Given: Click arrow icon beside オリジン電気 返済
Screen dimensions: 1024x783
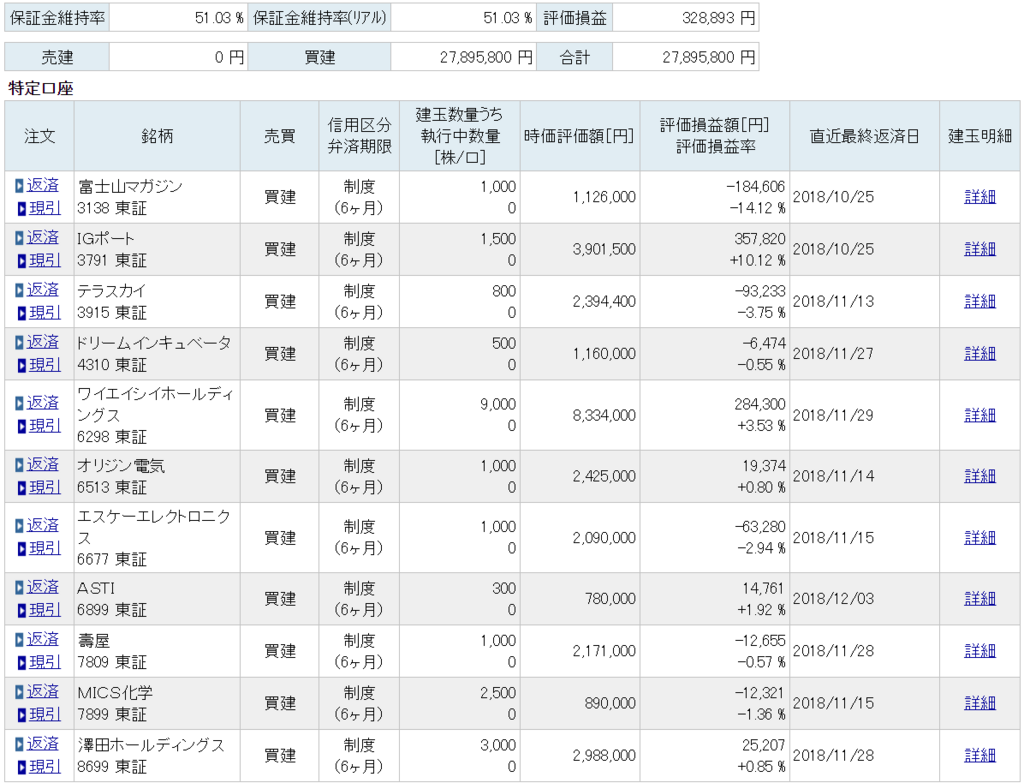Looking at the screenshot, I should 20,466.
